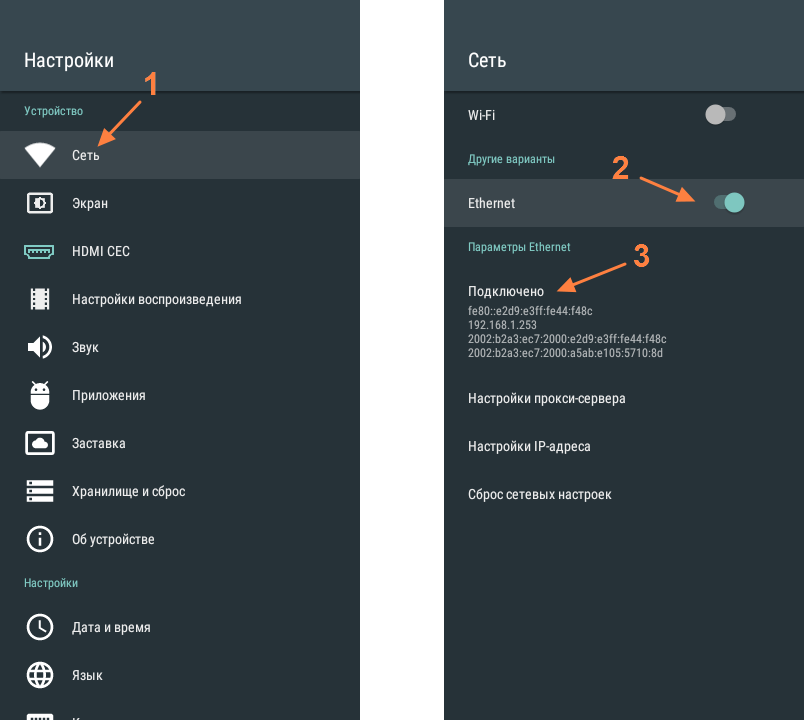The width and height of the screenshot is (804, 720).
Task: Select the Экран brightness icon
Action: pos(40,203)
